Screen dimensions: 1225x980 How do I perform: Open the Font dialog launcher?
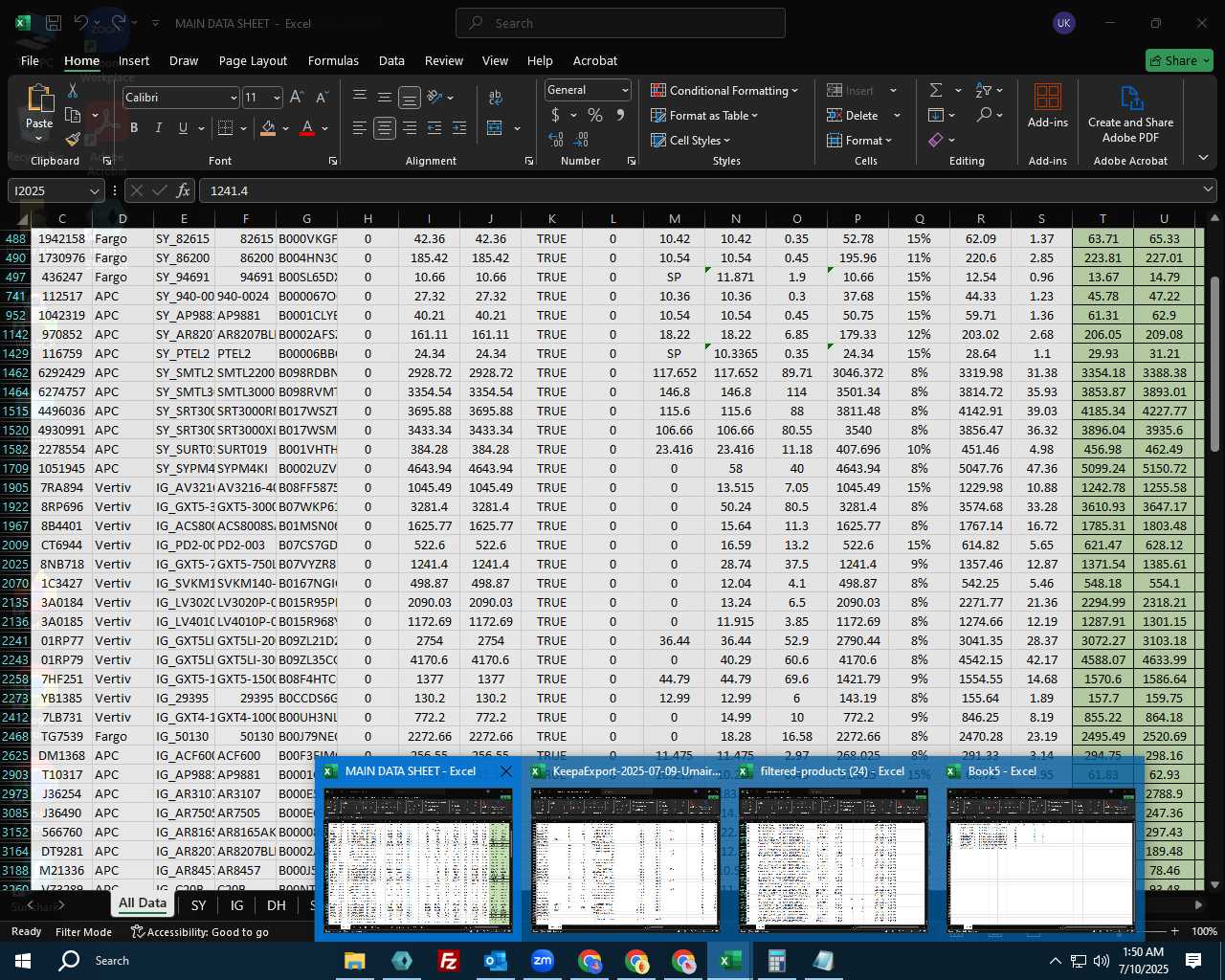(333, 161)
